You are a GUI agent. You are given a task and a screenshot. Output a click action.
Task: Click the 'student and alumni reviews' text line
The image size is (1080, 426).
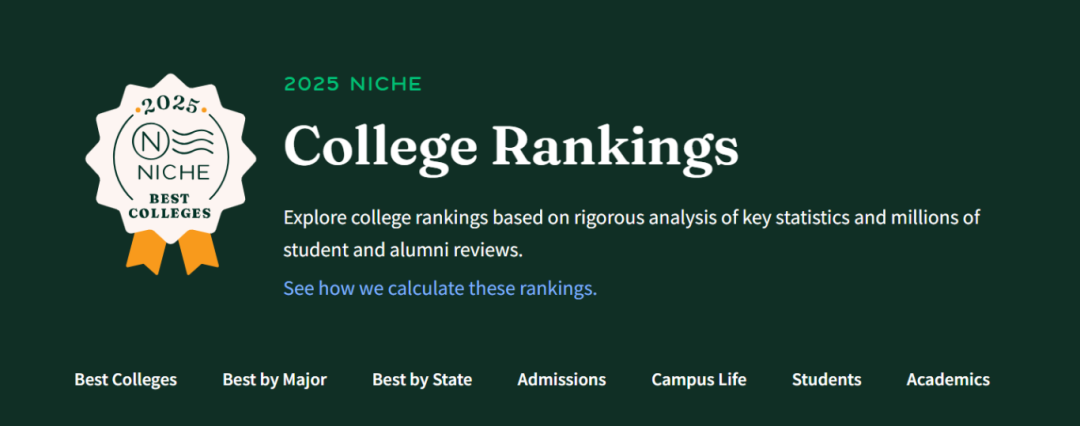tap(403, 249)
